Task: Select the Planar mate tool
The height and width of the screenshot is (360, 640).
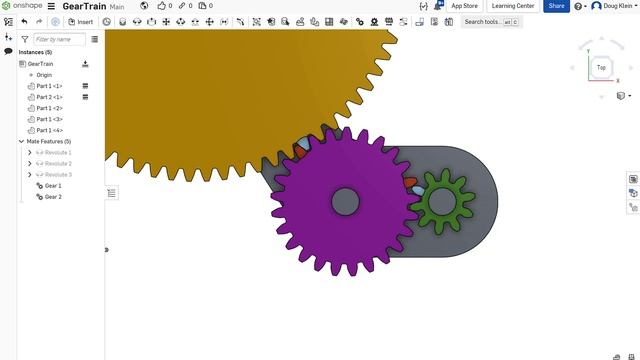Action: pyautogui.click(x=166, y=22)
